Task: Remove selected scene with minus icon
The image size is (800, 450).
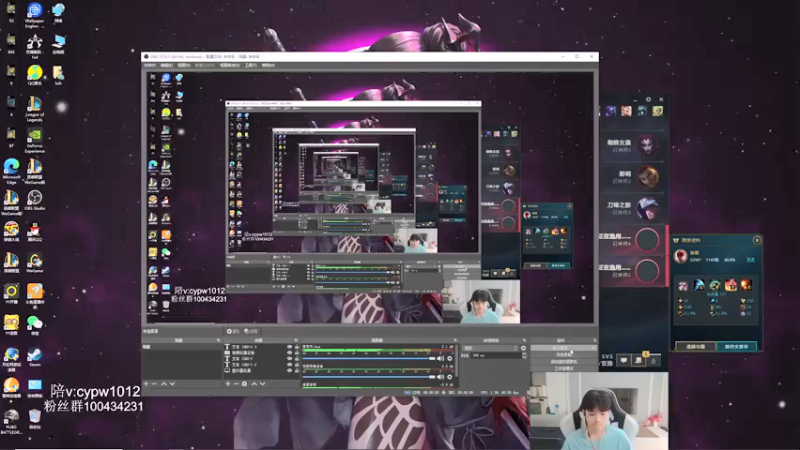Action: (154, 384)
